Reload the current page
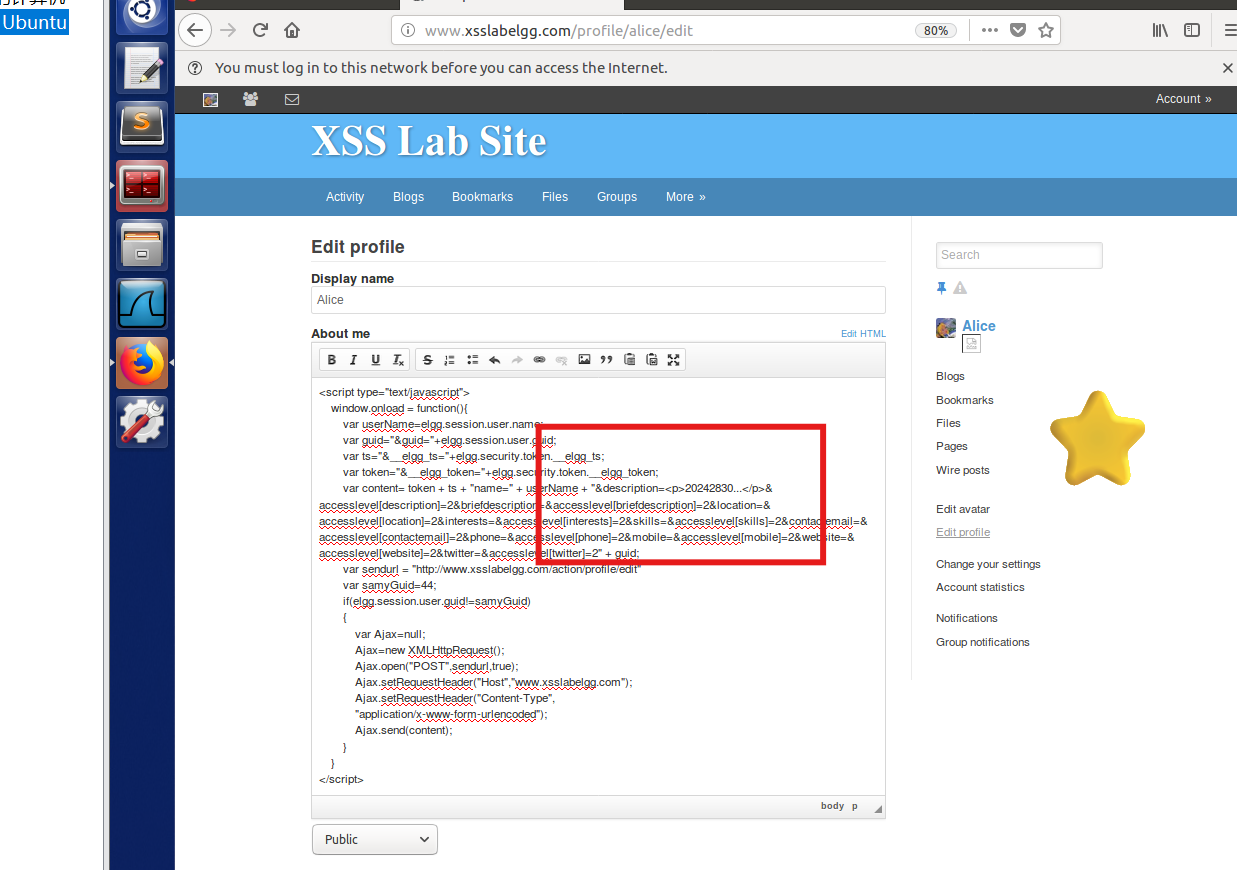The image size is (1237, 870). [x=260, y=30]
